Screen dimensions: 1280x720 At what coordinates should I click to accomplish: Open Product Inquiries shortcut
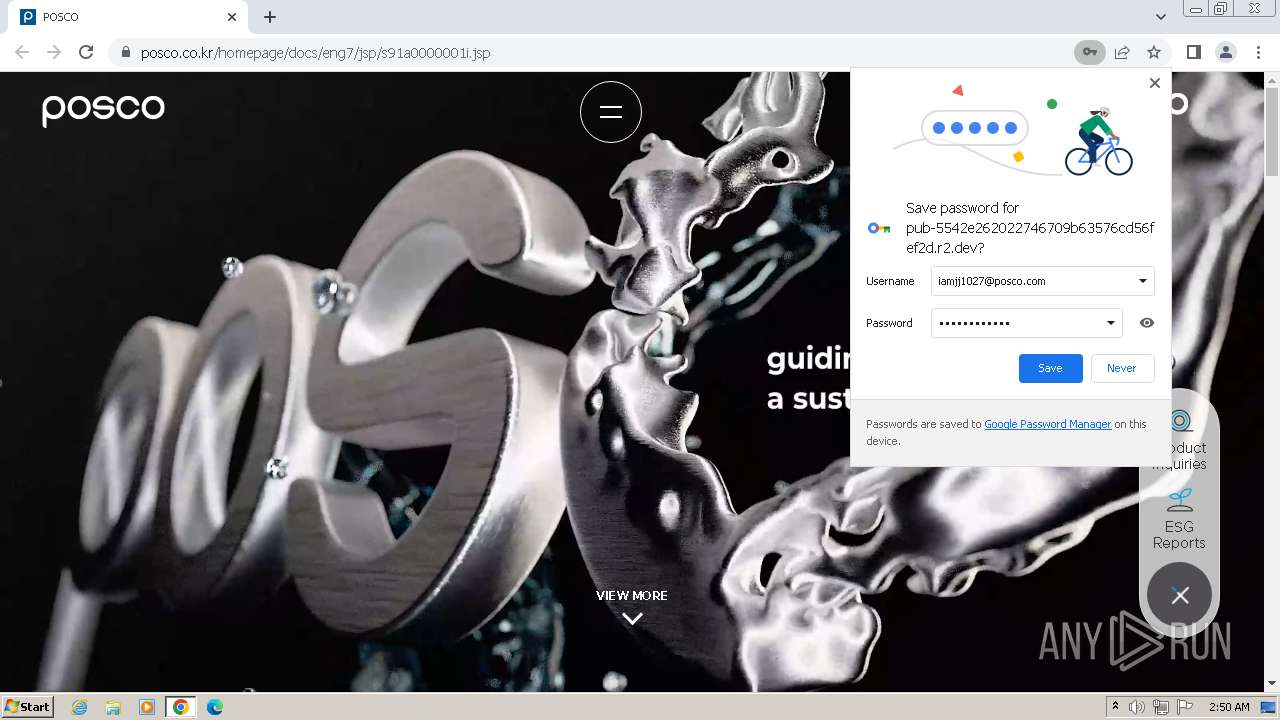coord(1180,441)
